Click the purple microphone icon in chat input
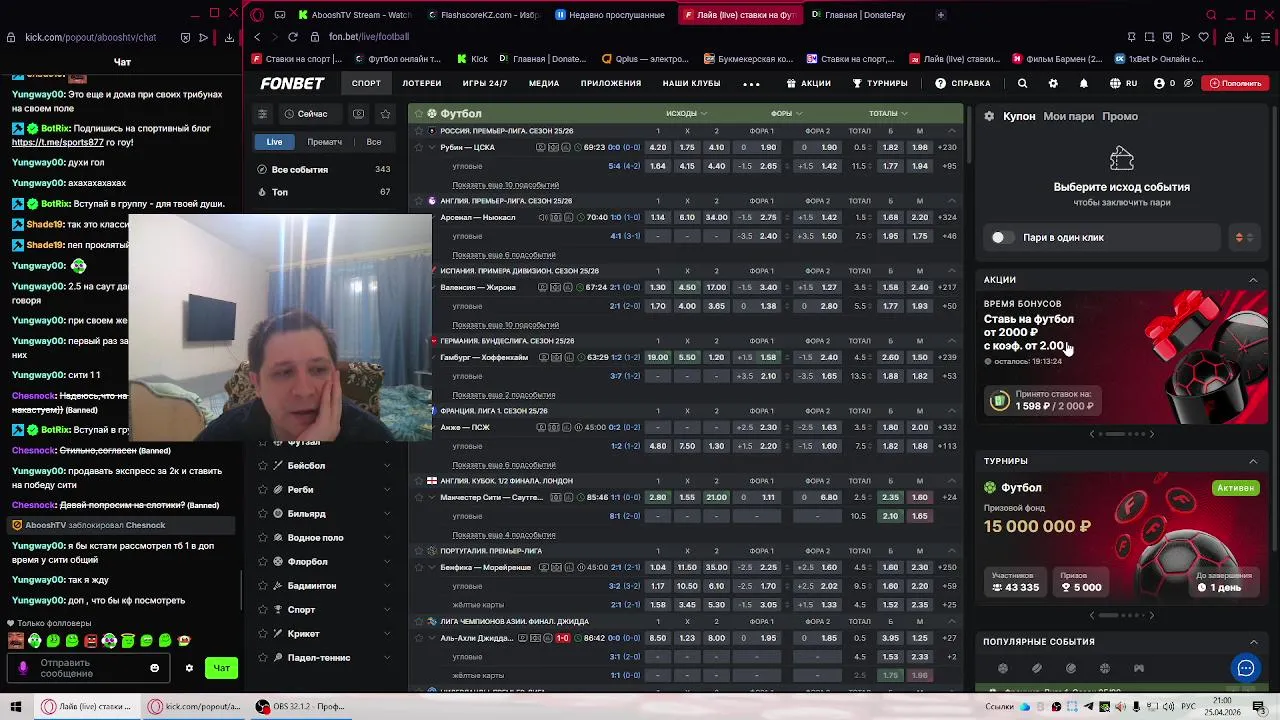The height and width of the screenshot is (720, 1280). pyautogui.click(x=23, y=668)
